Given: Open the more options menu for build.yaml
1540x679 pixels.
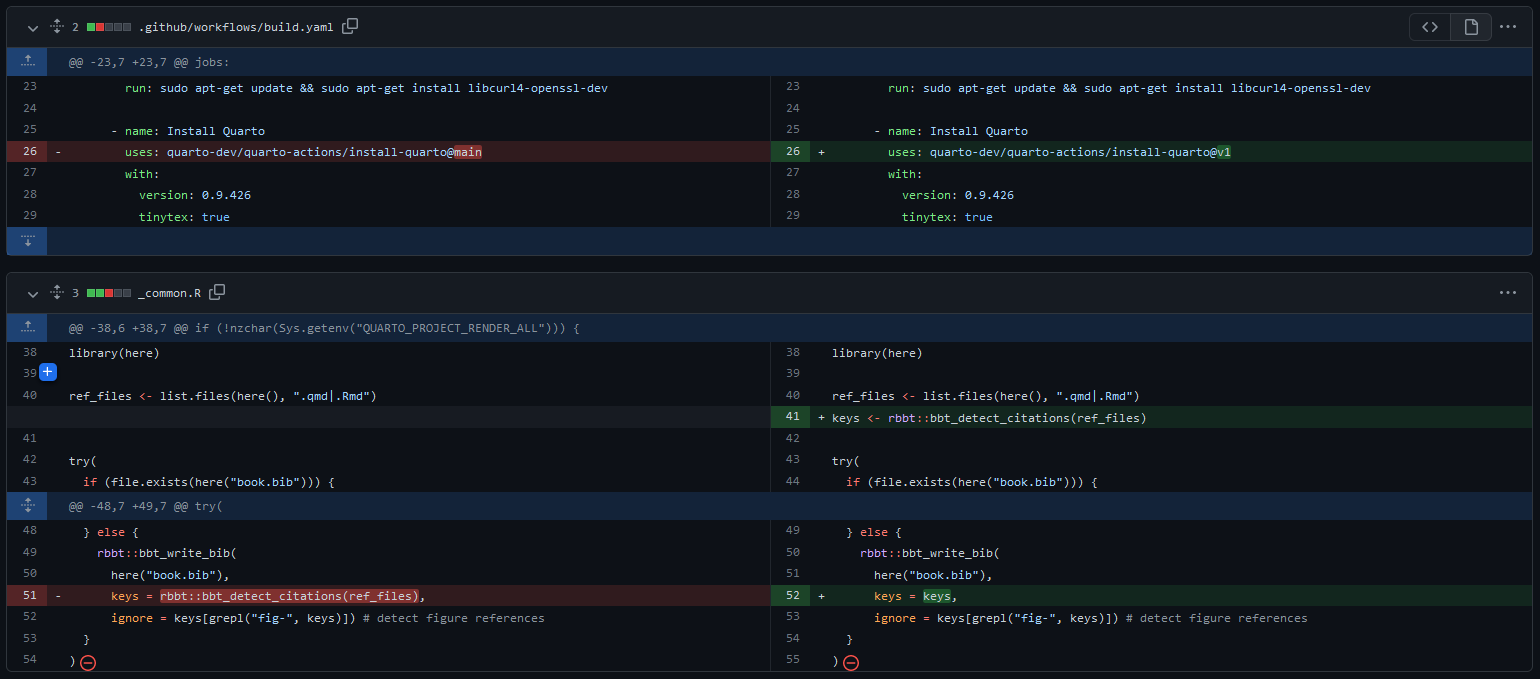Looking at the screenshot, I should [x=1508, y=27].
